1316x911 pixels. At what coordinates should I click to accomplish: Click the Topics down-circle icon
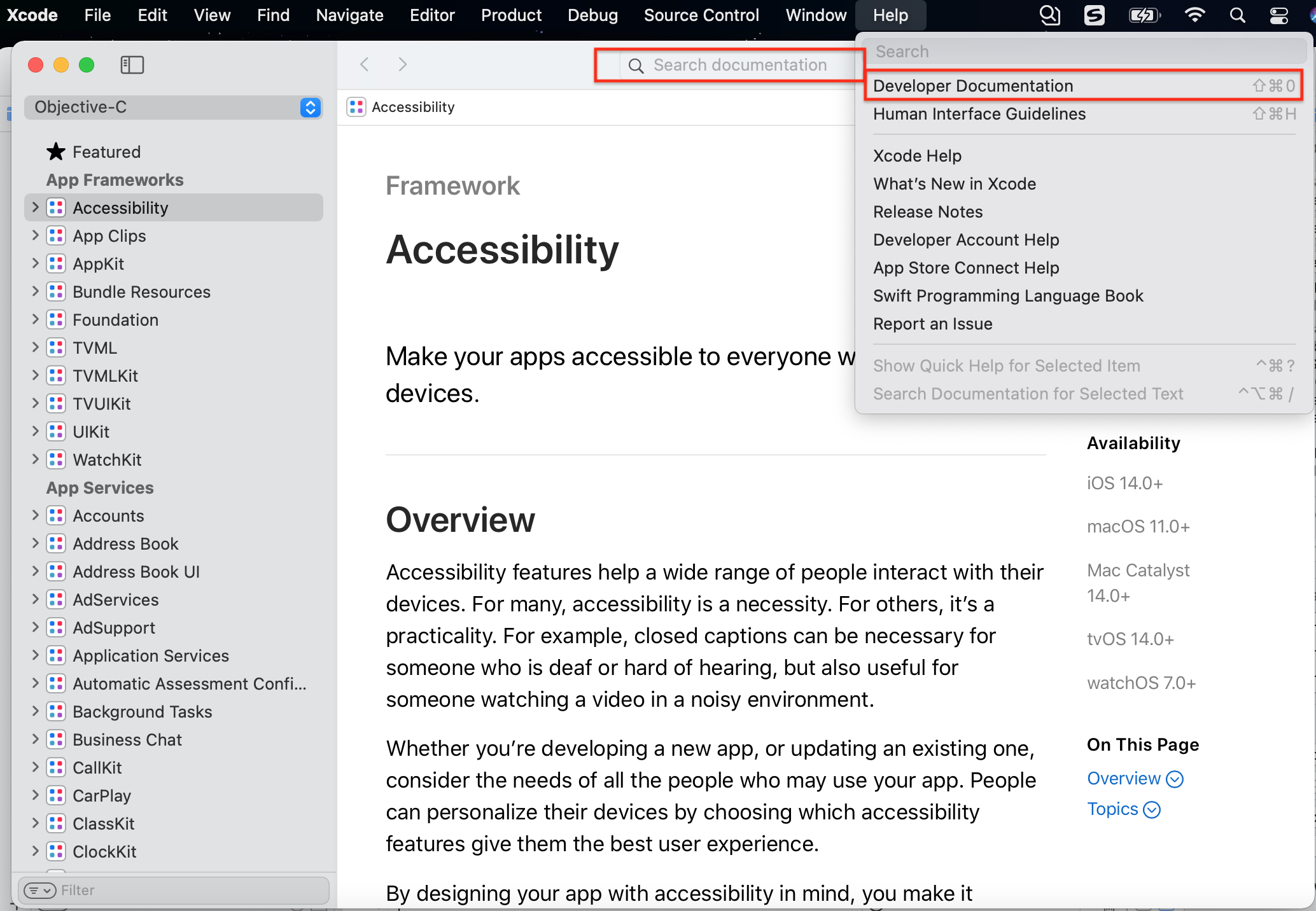pyautogui.click(x=1152, y=810)
